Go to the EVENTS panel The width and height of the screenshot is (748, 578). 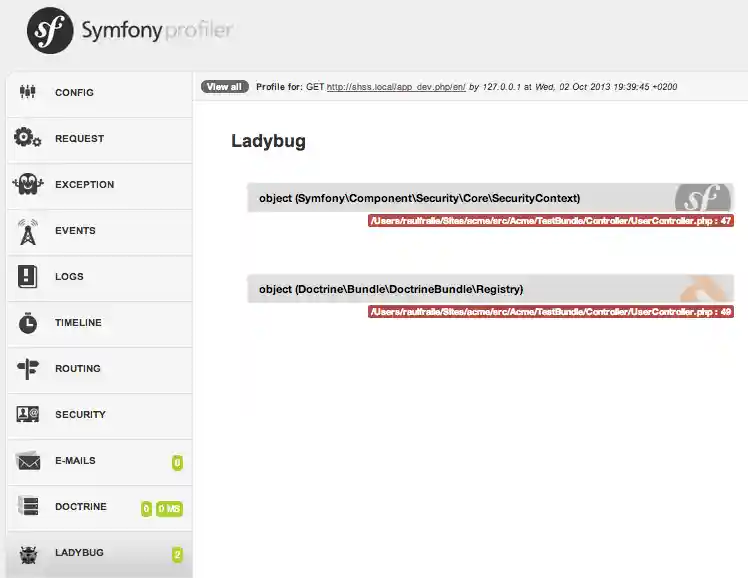click(100, 231)
